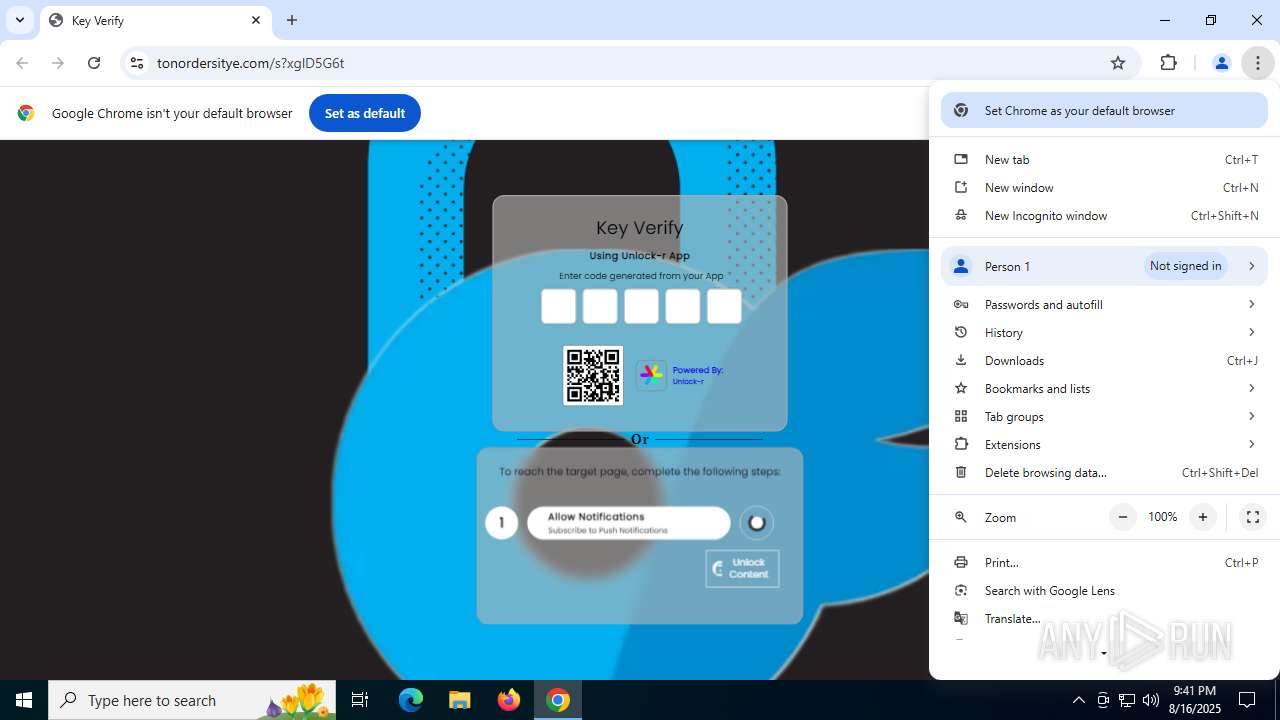
Task: Click the third code digit box
Action: pos(641,306)
